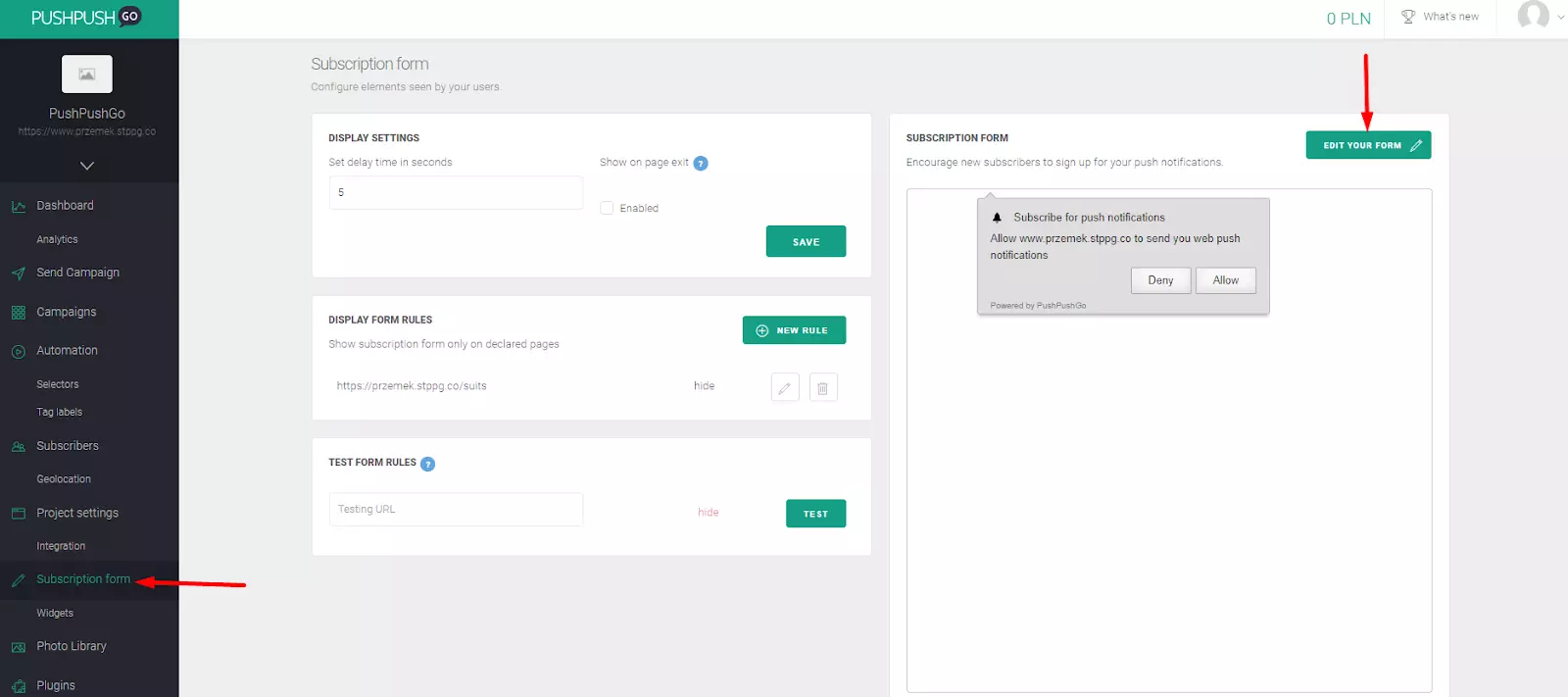The height and width of the screenshot is (697, 1568).
Task: Click Edit Your Form button
Action: (1368, 145)
